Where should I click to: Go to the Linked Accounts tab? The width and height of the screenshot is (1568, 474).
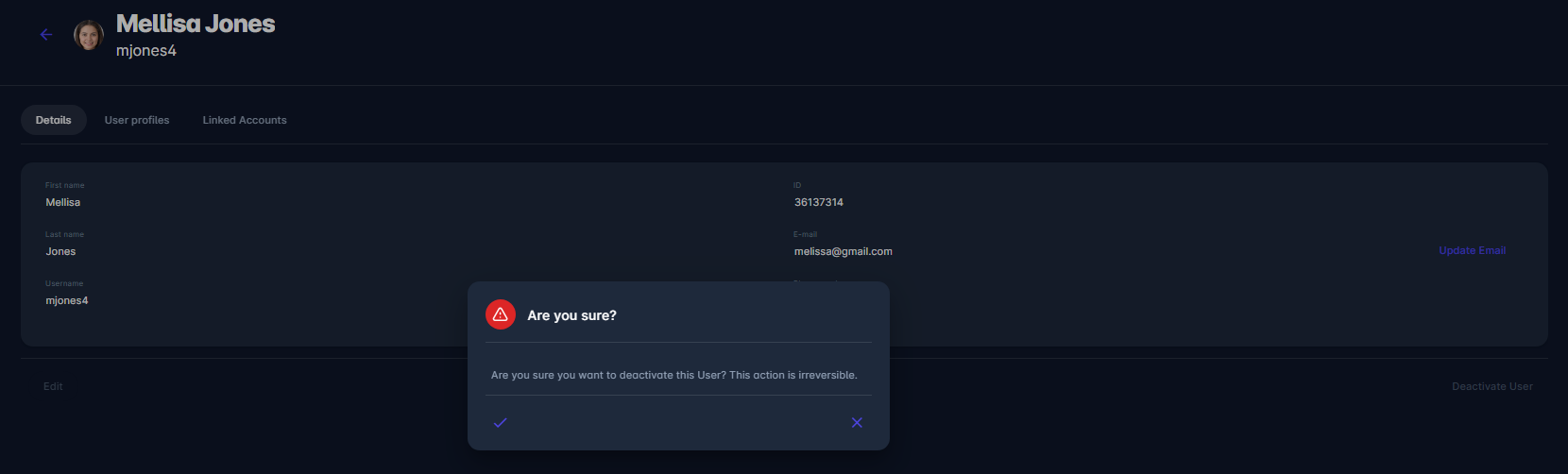click(x=245, y=120)
